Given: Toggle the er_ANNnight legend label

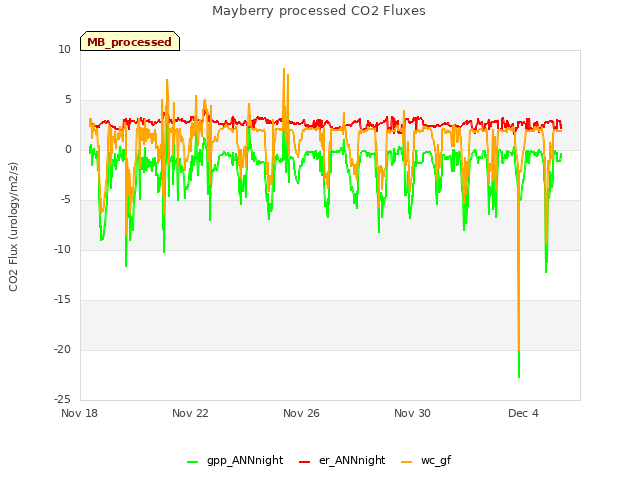Looking at the screenshot, I should point(352,460).
